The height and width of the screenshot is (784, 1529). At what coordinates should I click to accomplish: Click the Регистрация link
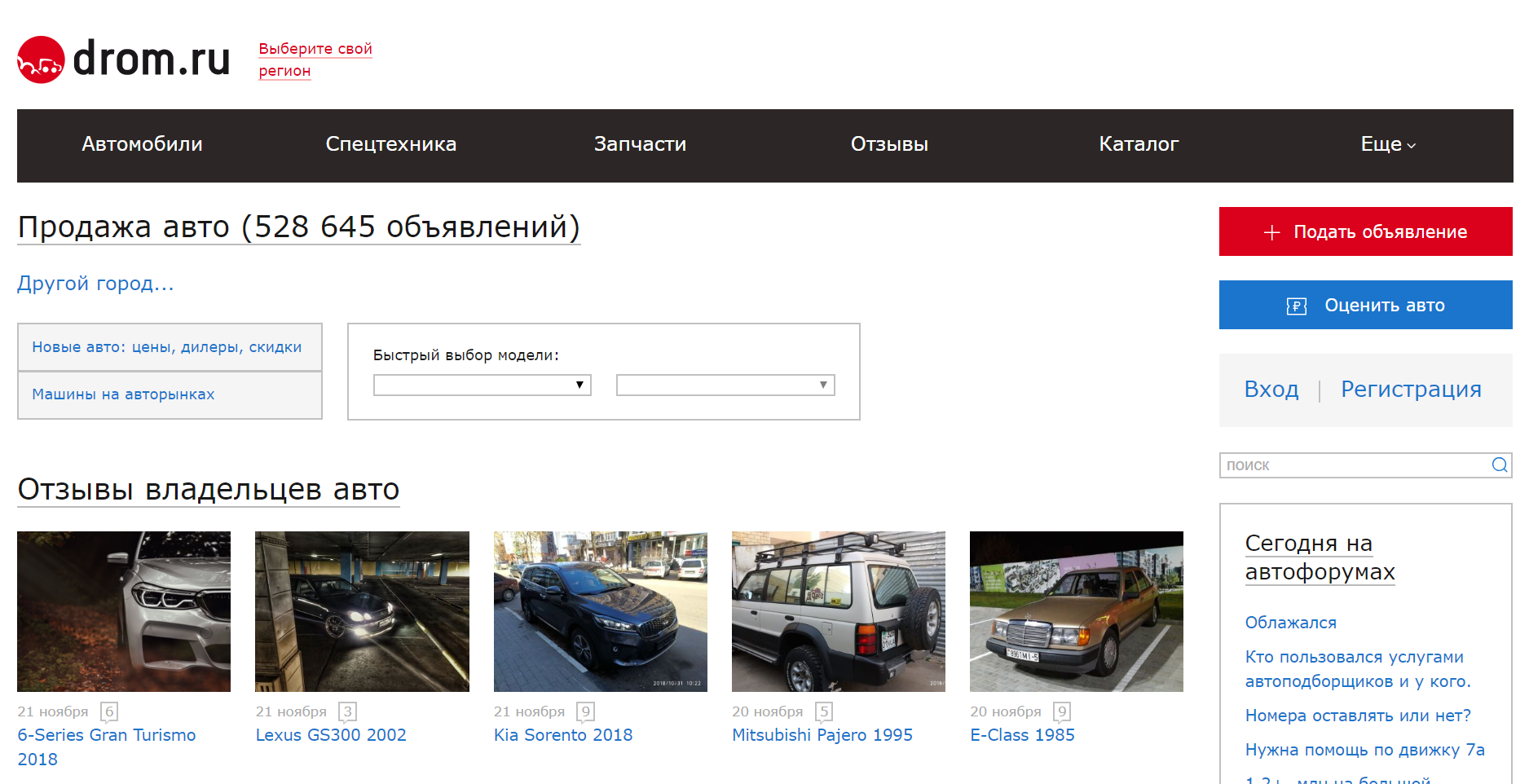tap(1411, 390)
